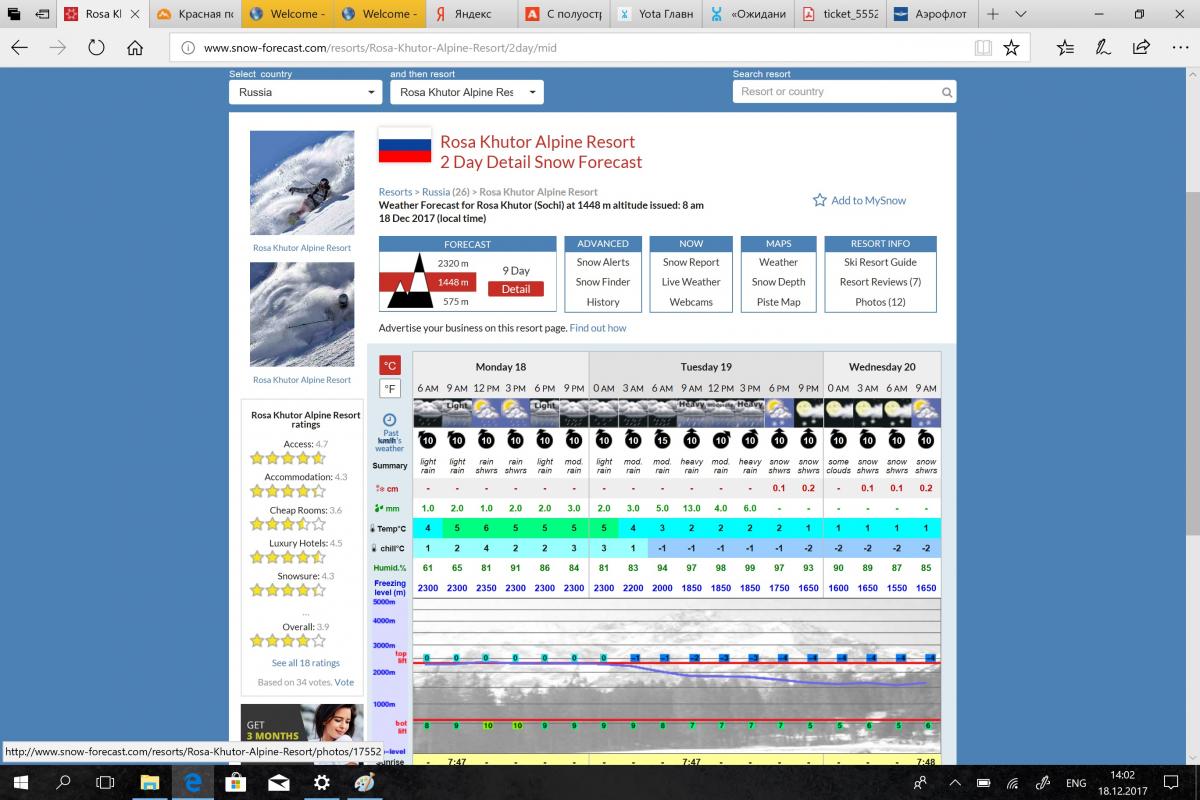Image resolution: width=1200 pixels, height=800 pixels.
Task: Switch temperature units to °F
Action: click(x=390, y=389)
